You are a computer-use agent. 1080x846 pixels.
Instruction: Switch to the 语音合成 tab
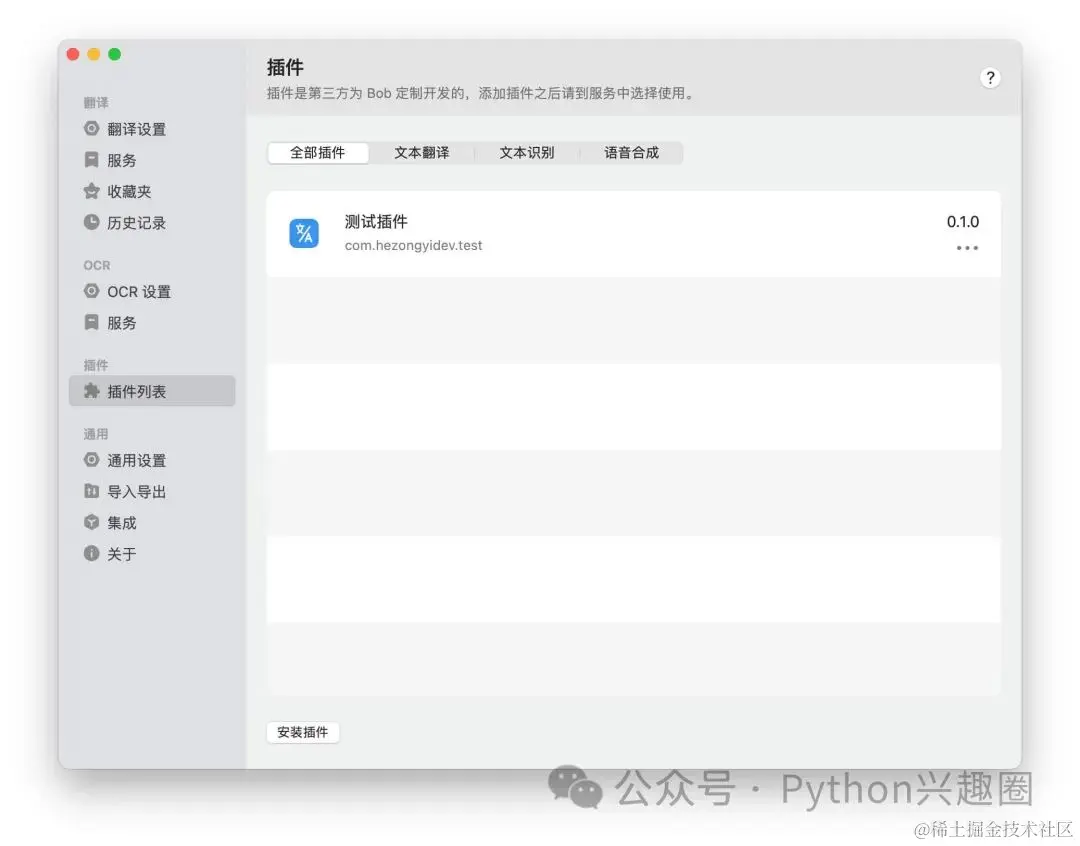(x=632, y=152)
